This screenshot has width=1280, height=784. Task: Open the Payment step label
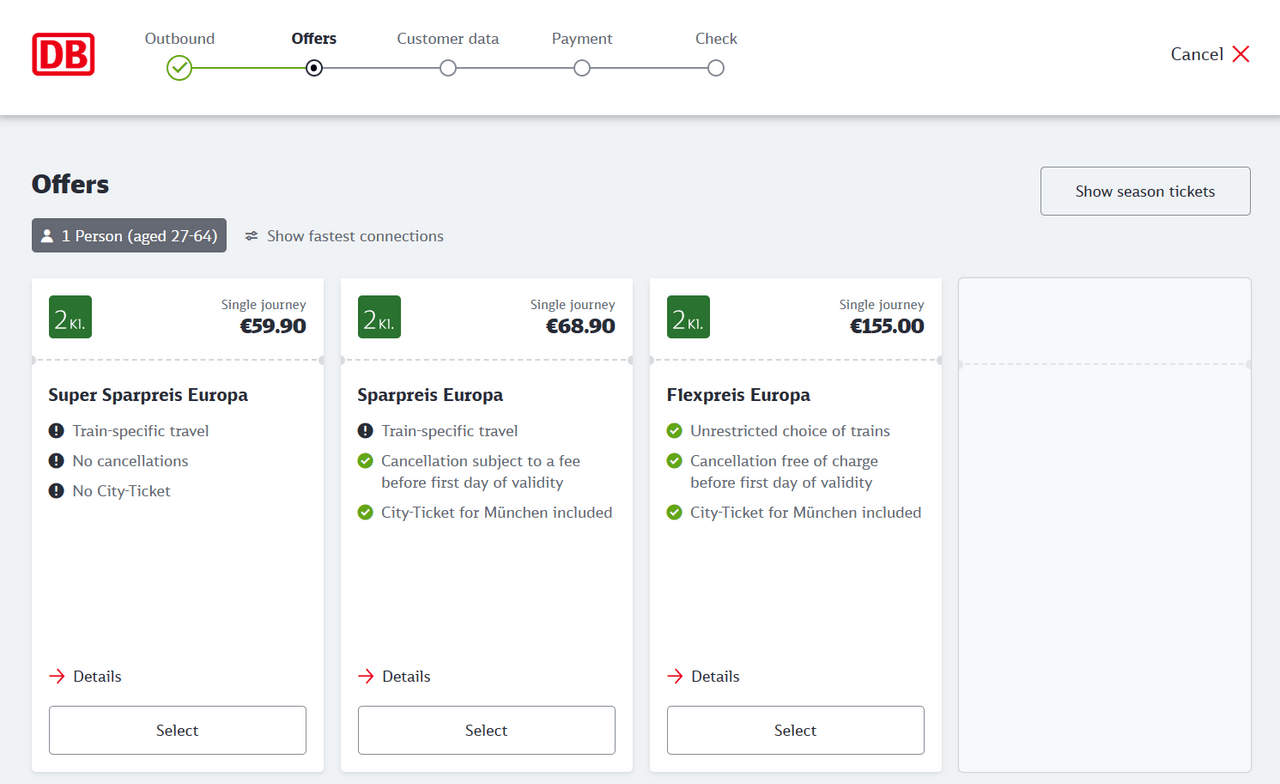pos(582,39)
